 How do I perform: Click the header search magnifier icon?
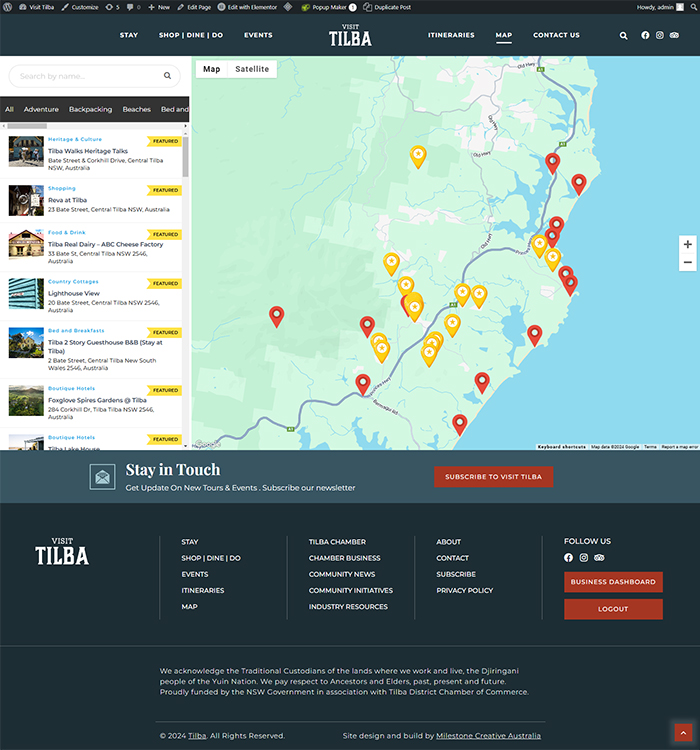click(x=624, y=35)
